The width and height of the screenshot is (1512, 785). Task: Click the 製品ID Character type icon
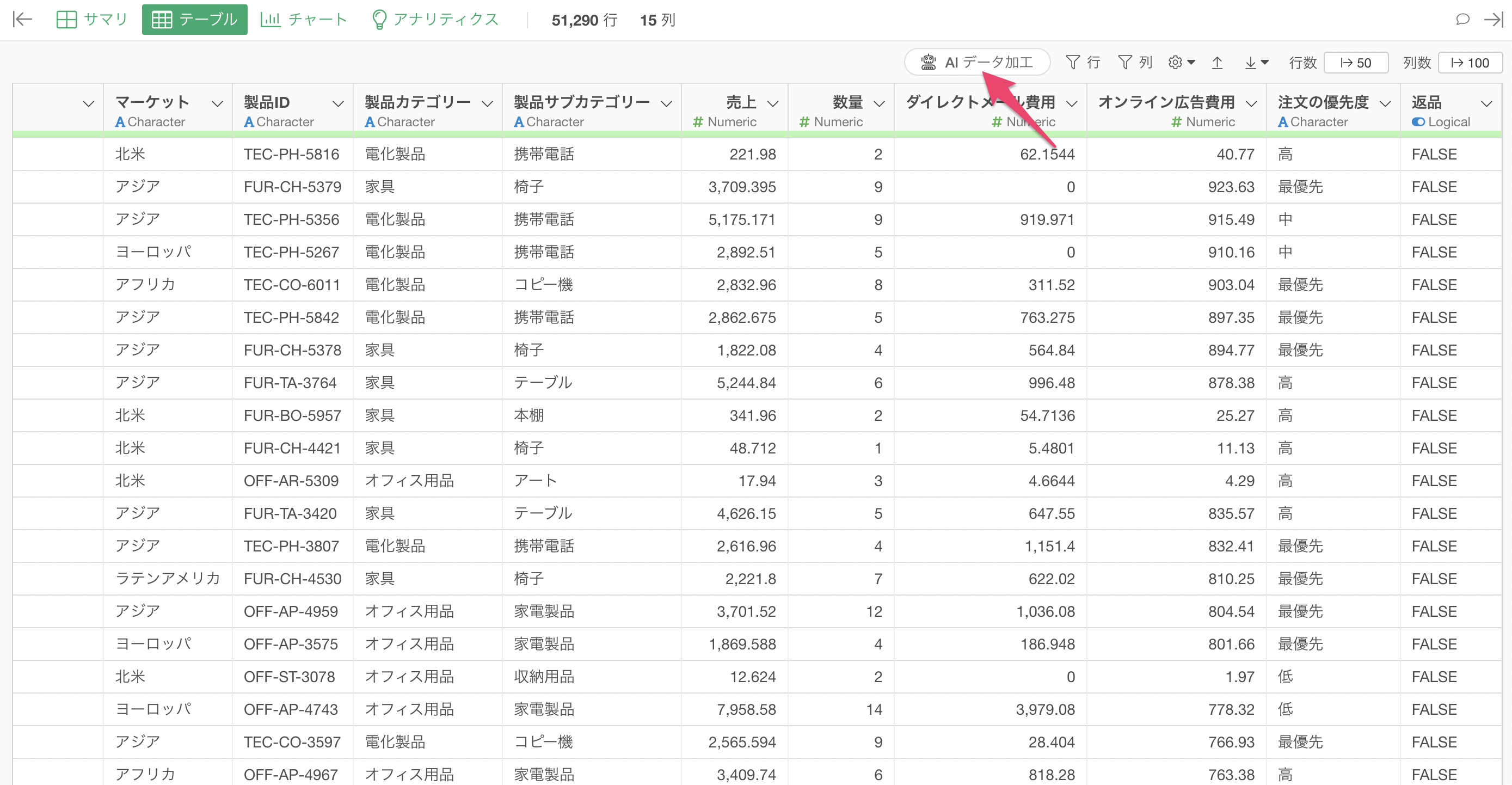tap(249, 122)
